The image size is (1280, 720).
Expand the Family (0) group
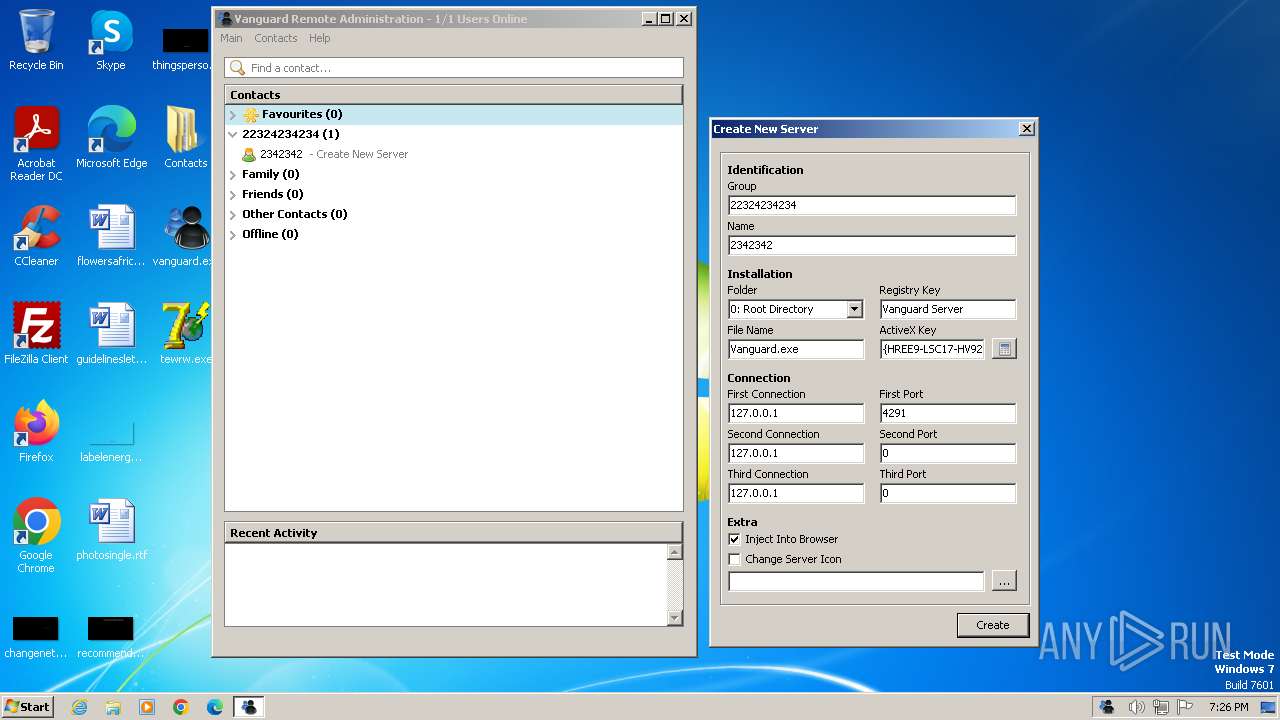(233, 175)
